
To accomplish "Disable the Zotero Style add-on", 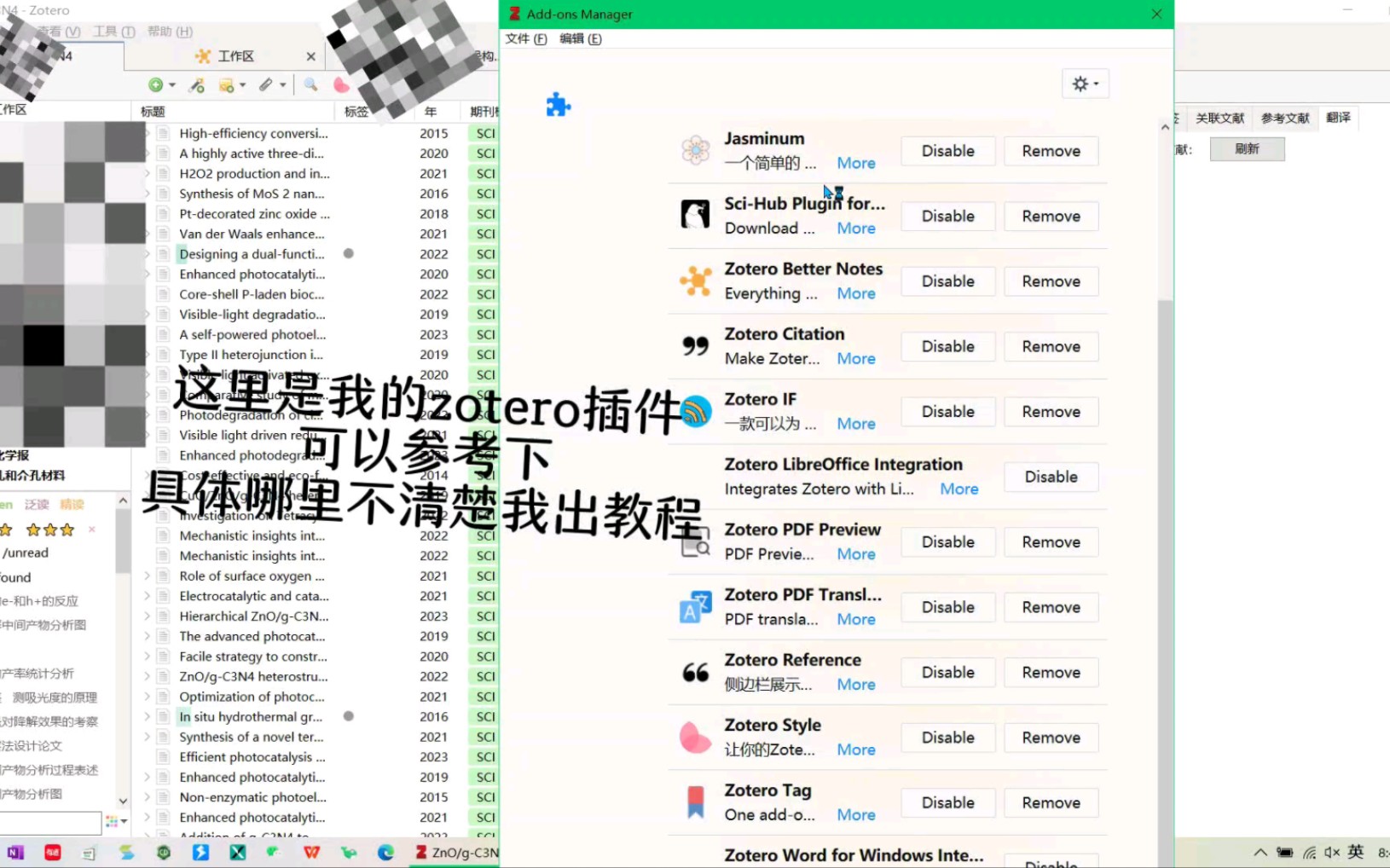I will pos(947,738).
